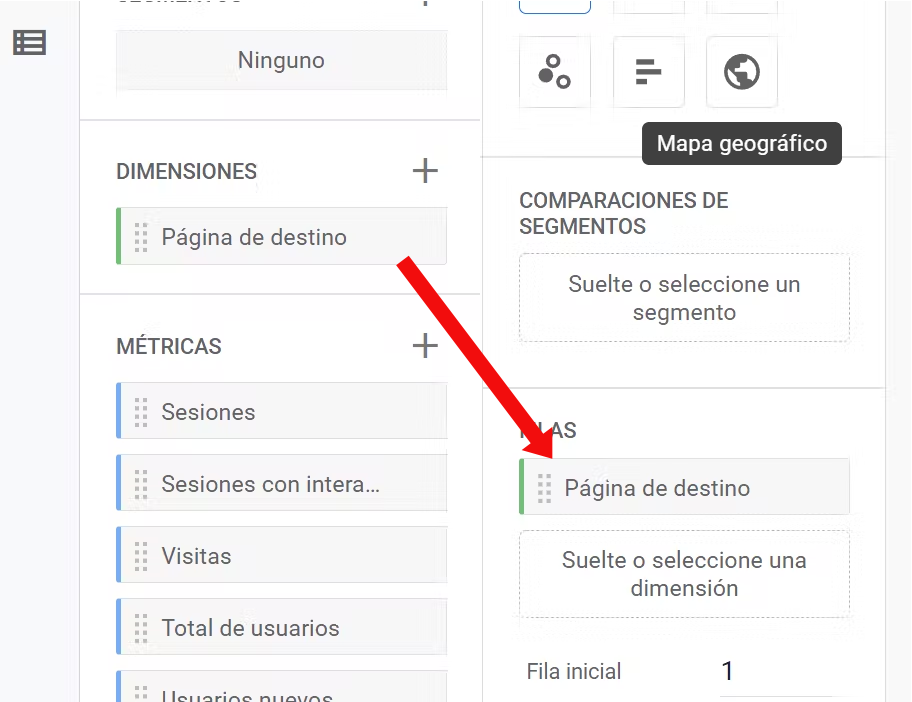
Task: Select Página de destino in Dimensiones list
Action: [x=282, y=236]
